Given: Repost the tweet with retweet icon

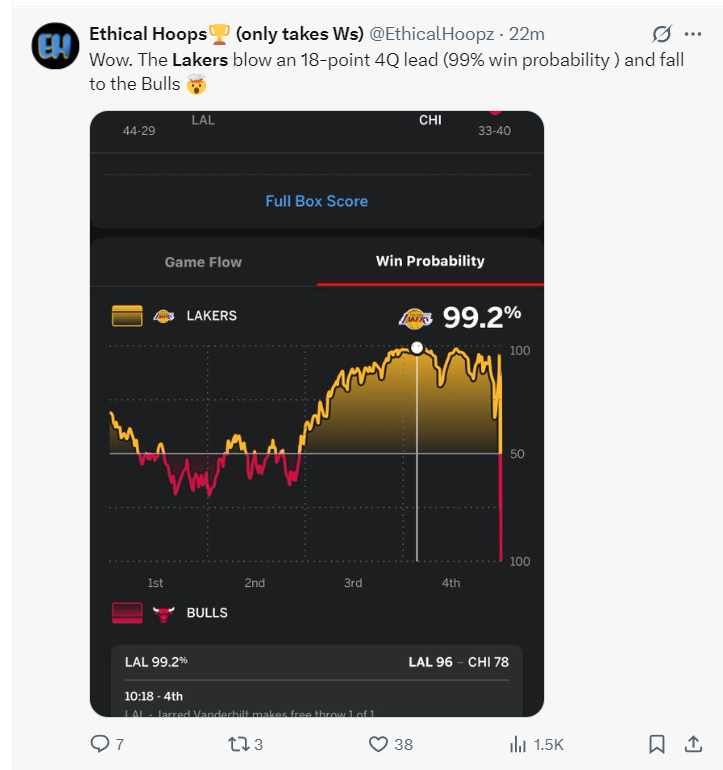Looking at the screenshot, I should (239, 744).
